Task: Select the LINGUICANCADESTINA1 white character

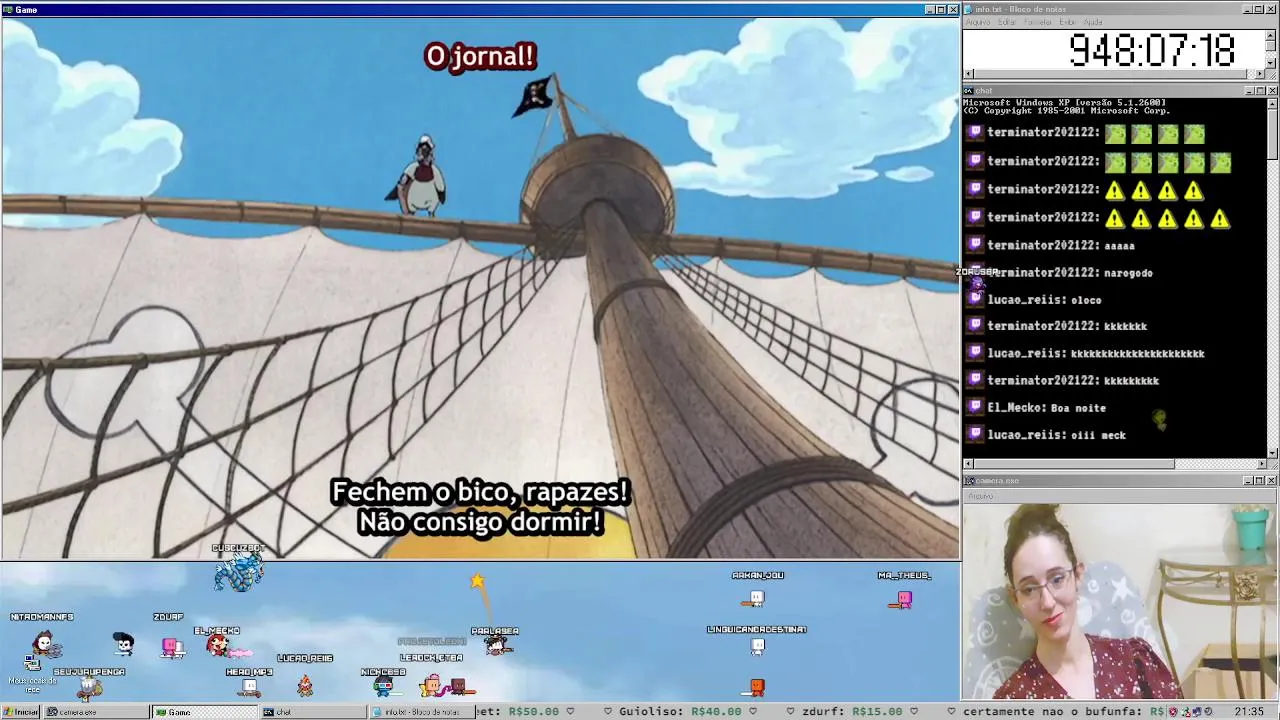Action: (x=757, y=648)
